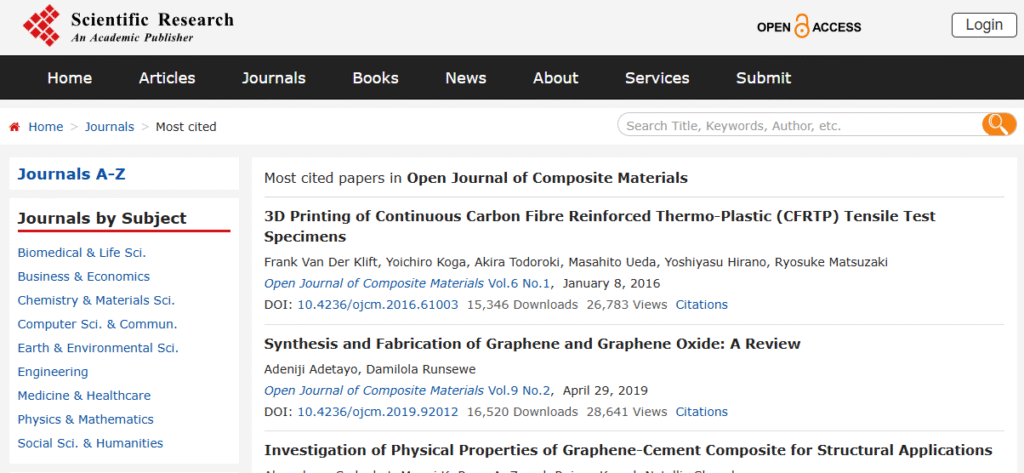Open the Home navigation menu item
Image resolution: width=1024 pixels, height=473 pixels.
coord(69,78)
